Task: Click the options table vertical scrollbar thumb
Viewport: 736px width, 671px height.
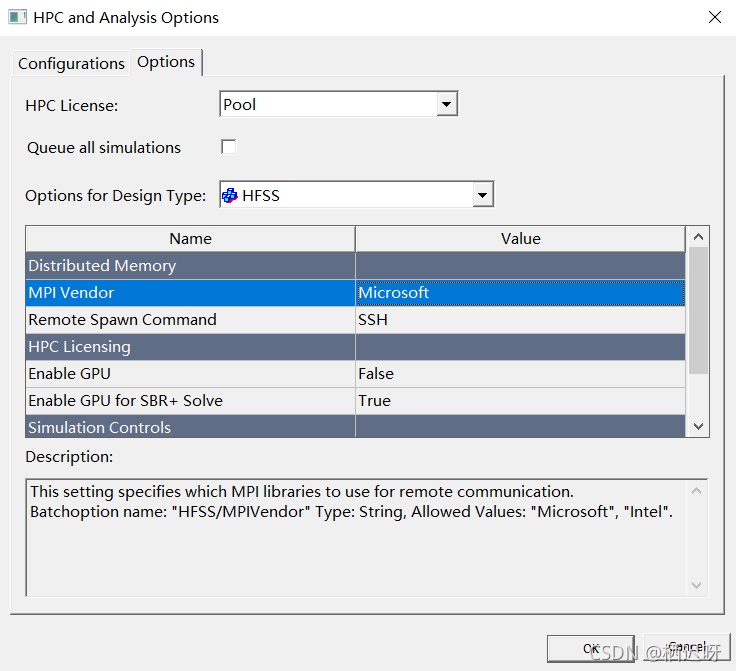Action: (698, 310)
